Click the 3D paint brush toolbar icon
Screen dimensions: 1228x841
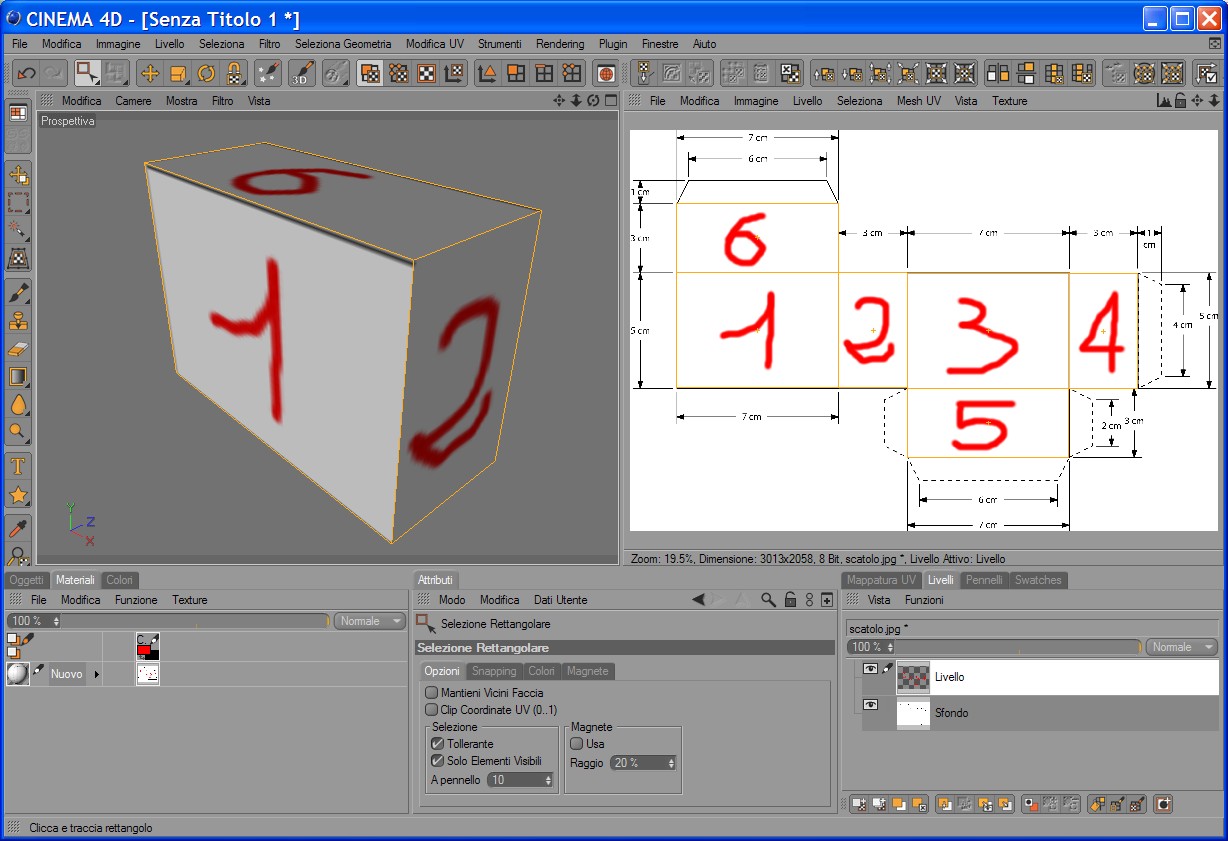point(302,73)
